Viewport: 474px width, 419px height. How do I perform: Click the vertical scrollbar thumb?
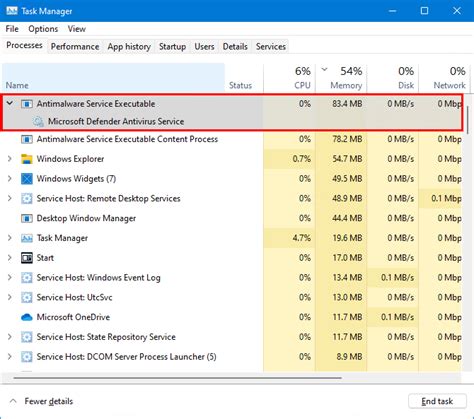coord(468,120)
